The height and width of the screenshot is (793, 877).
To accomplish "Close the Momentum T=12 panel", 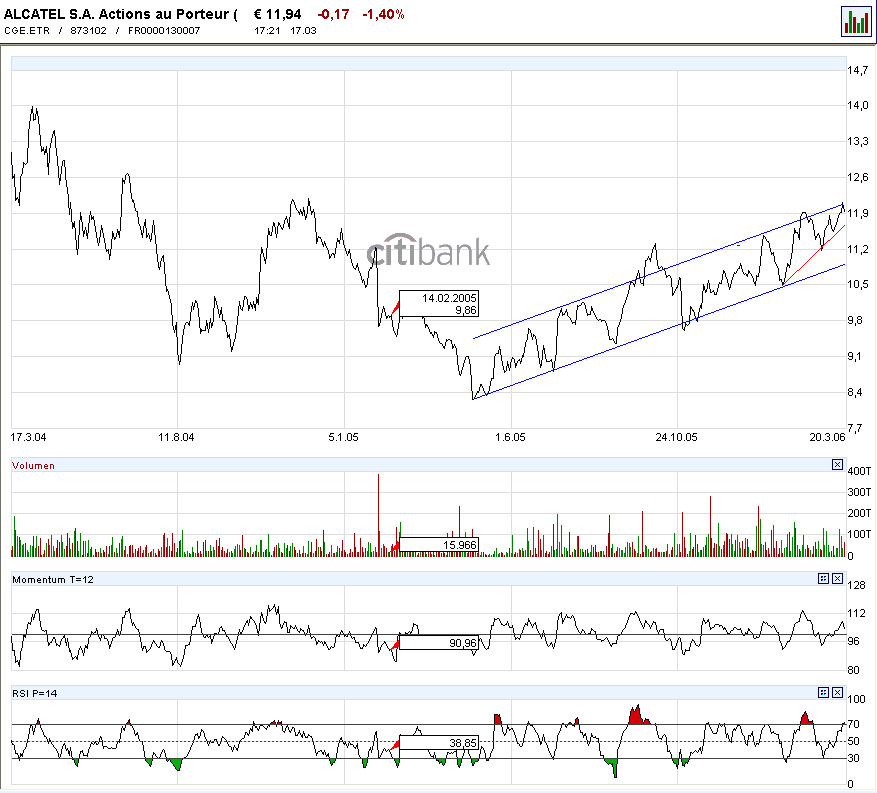I will 837,578.
